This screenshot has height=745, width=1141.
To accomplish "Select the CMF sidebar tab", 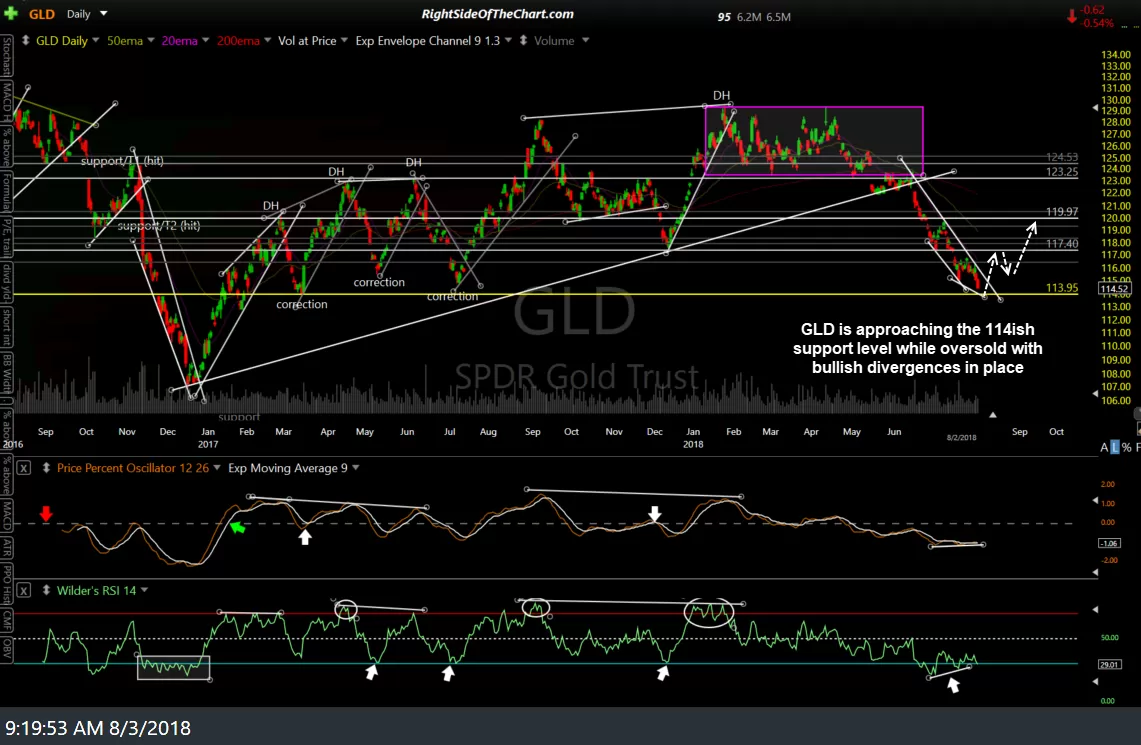I will (x=7, y=621).
